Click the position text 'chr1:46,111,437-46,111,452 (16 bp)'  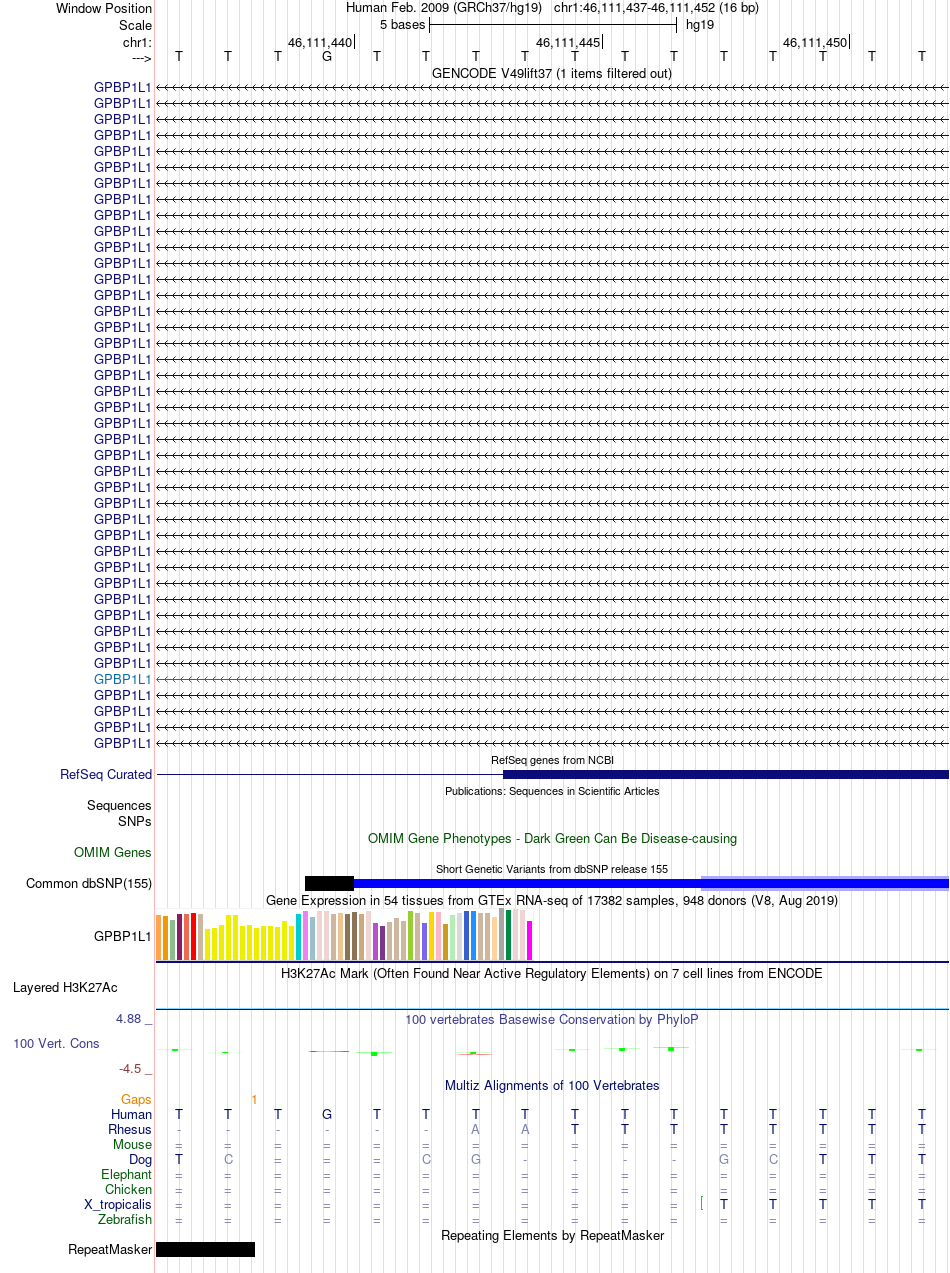656,8
